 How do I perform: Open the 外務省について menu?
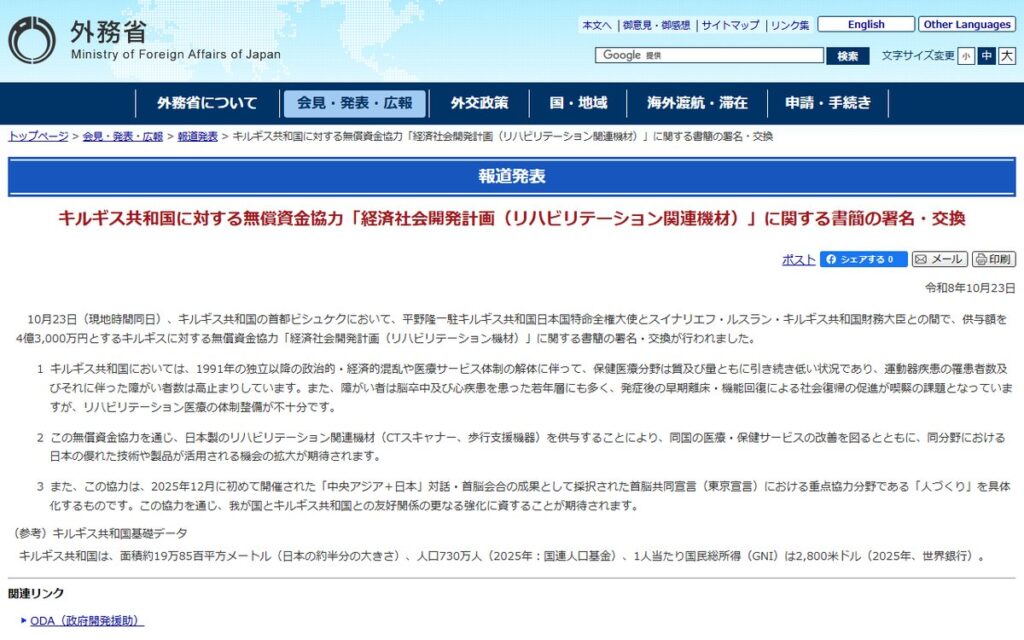click(x=207, y=103)
